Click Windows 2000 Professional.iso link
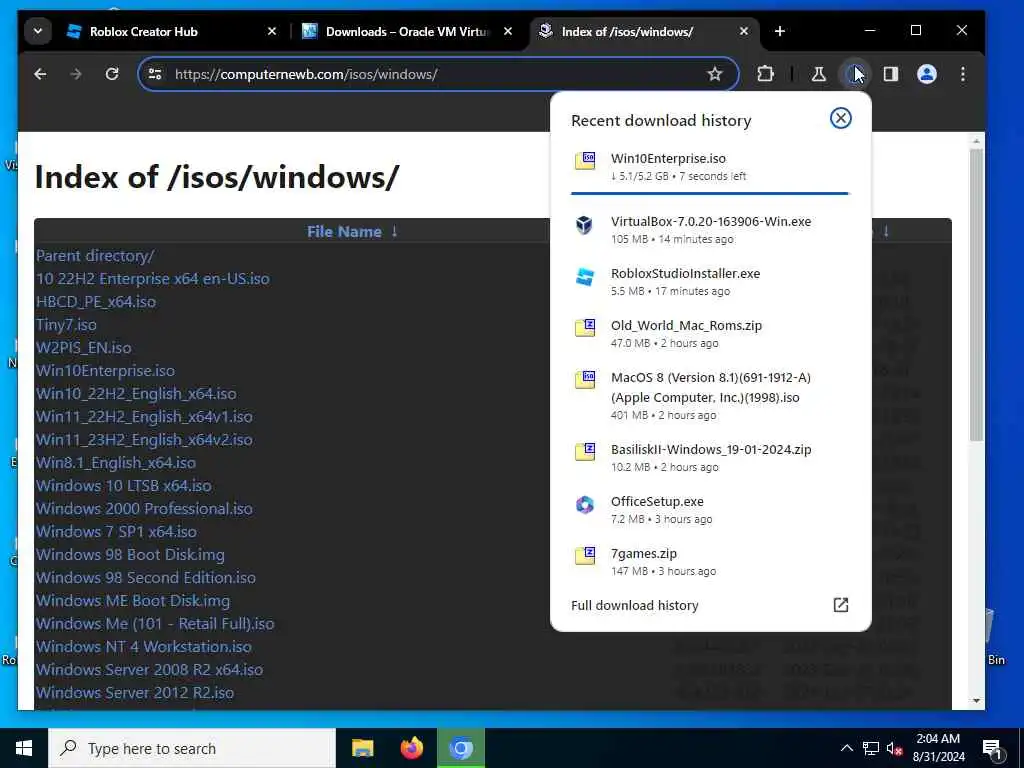Image resolution: width=1024 pixels, height=768 pixels. click(x=144, y=509)
